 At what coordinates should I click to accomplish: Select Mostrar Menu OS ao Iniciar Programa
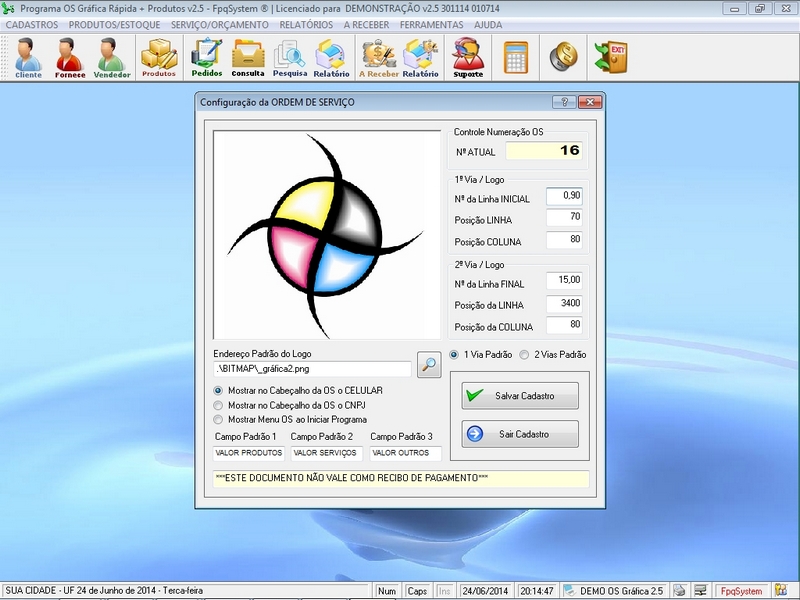click(x=219, y=420)
